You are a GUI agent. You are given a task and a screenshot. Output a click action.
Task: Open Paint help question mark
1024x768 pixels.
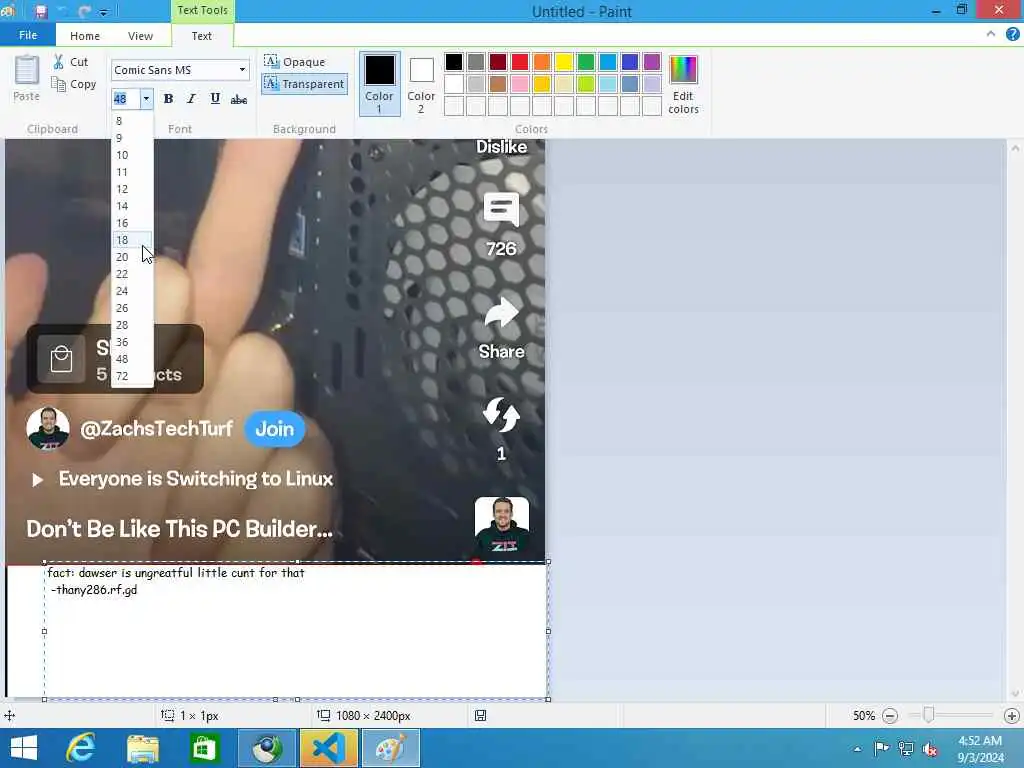1012,34
